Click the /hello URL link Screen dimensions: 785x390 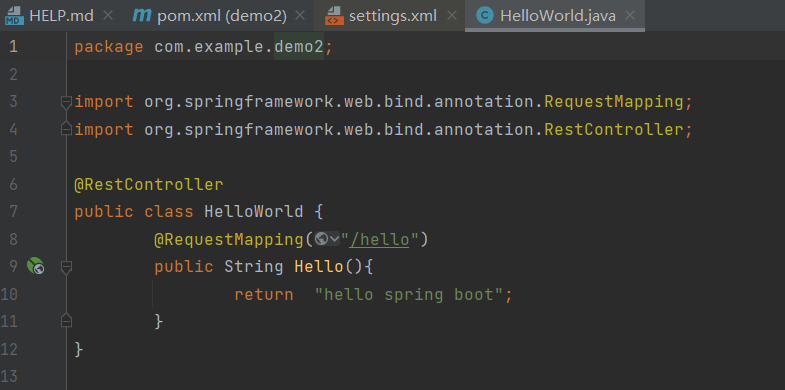[379, 240]
